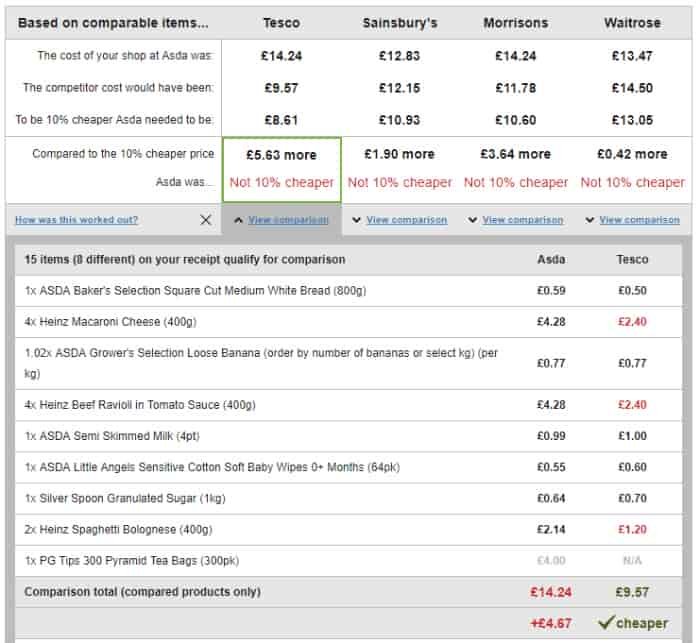
Task: Click the '£3.64 more' Morrisons value
Action: click(516, 154)
